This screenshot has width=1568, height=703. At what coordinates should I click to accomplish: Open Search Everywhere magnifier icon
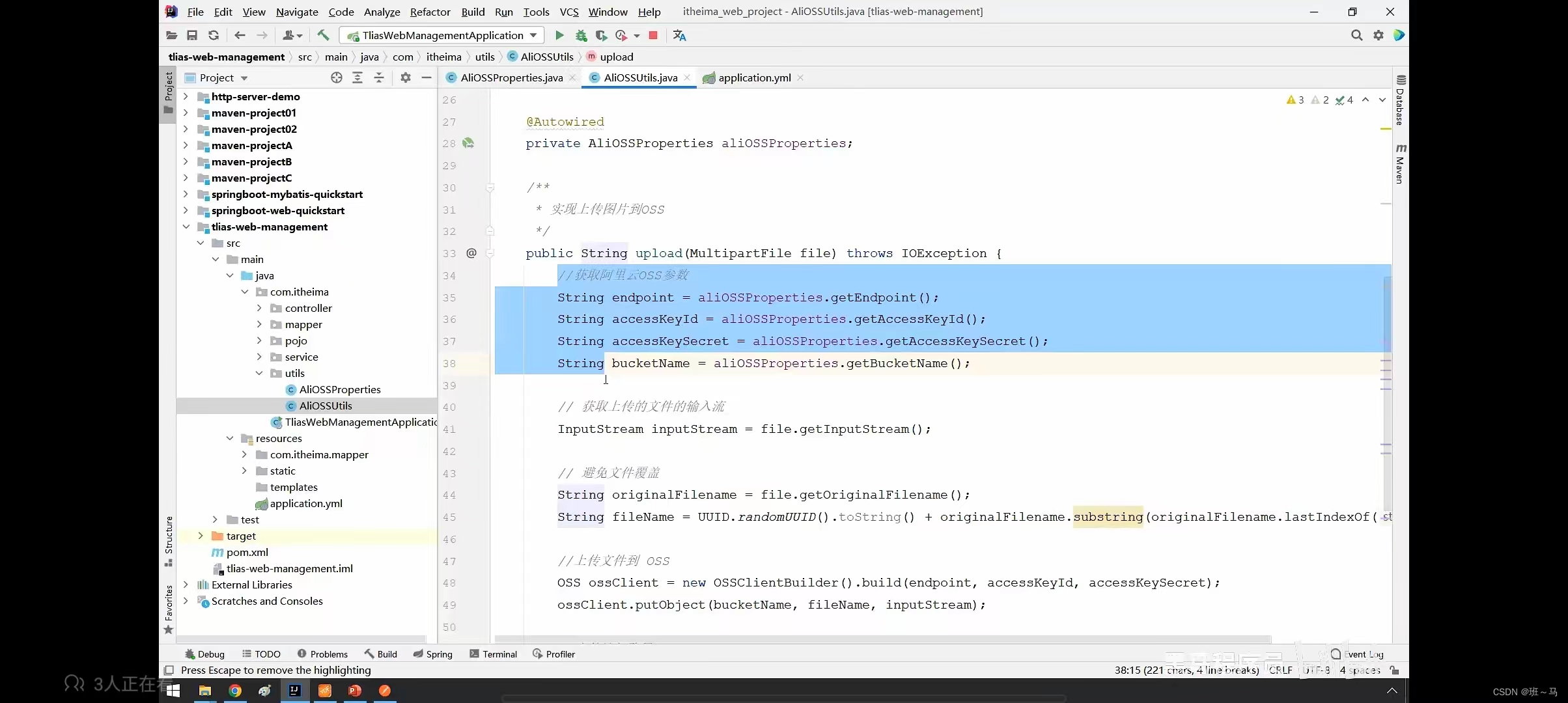1356,35
